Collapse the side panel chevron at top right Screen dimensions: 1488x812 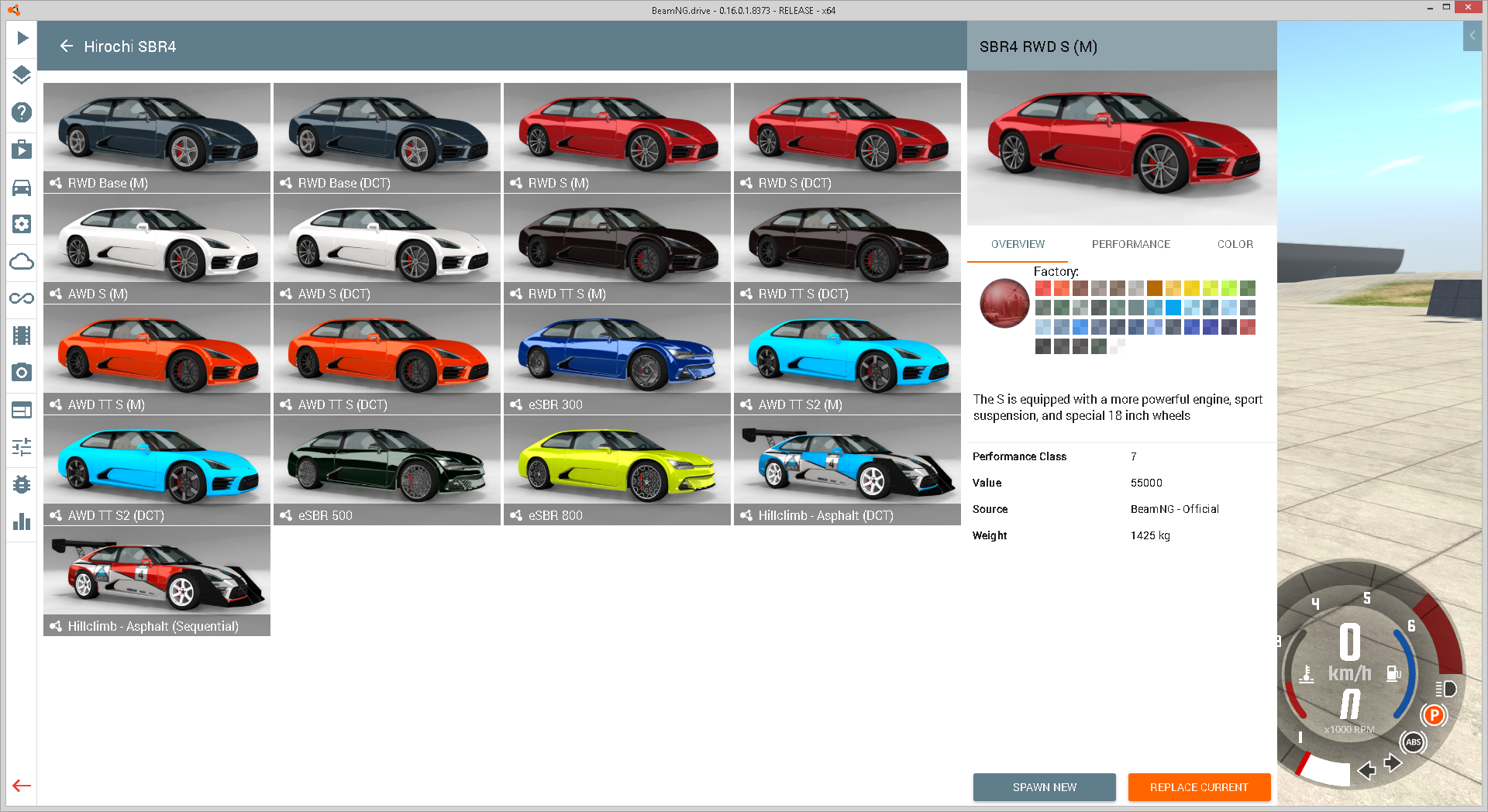[1472, 36]
